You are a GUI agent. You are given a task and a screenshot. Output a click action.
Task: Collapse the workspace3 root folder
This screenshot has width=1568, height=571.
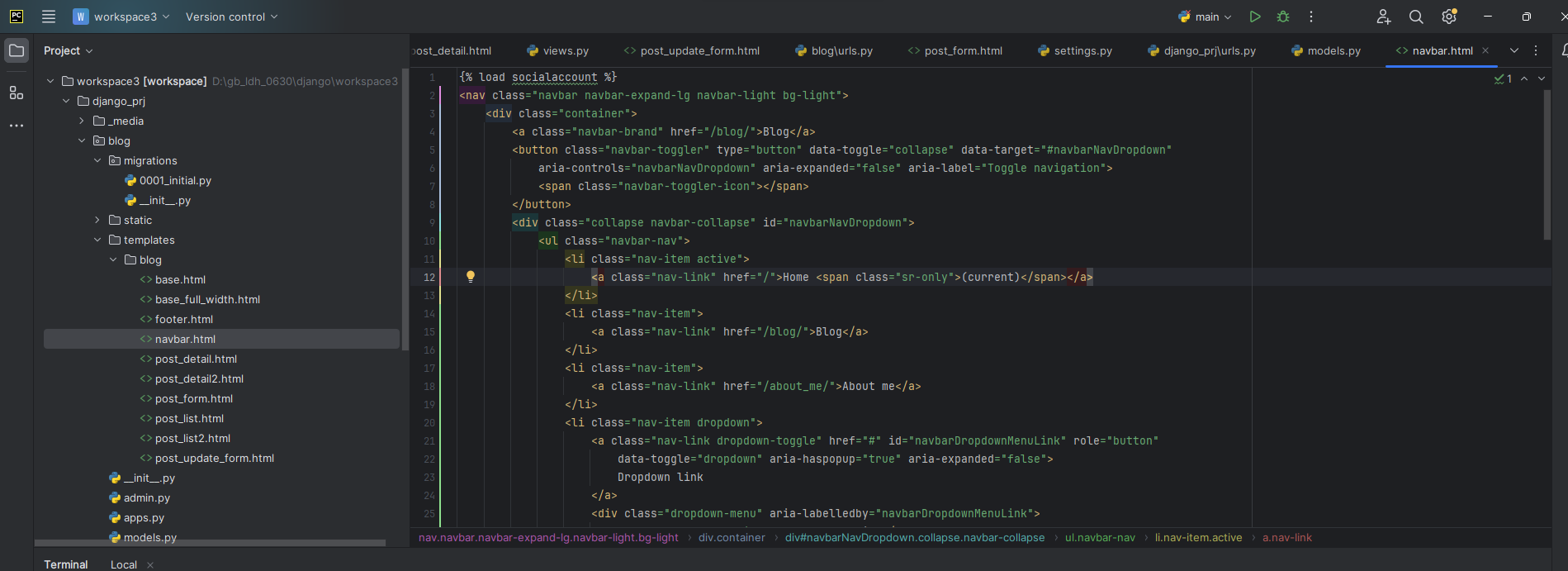(x=50, y=81)
